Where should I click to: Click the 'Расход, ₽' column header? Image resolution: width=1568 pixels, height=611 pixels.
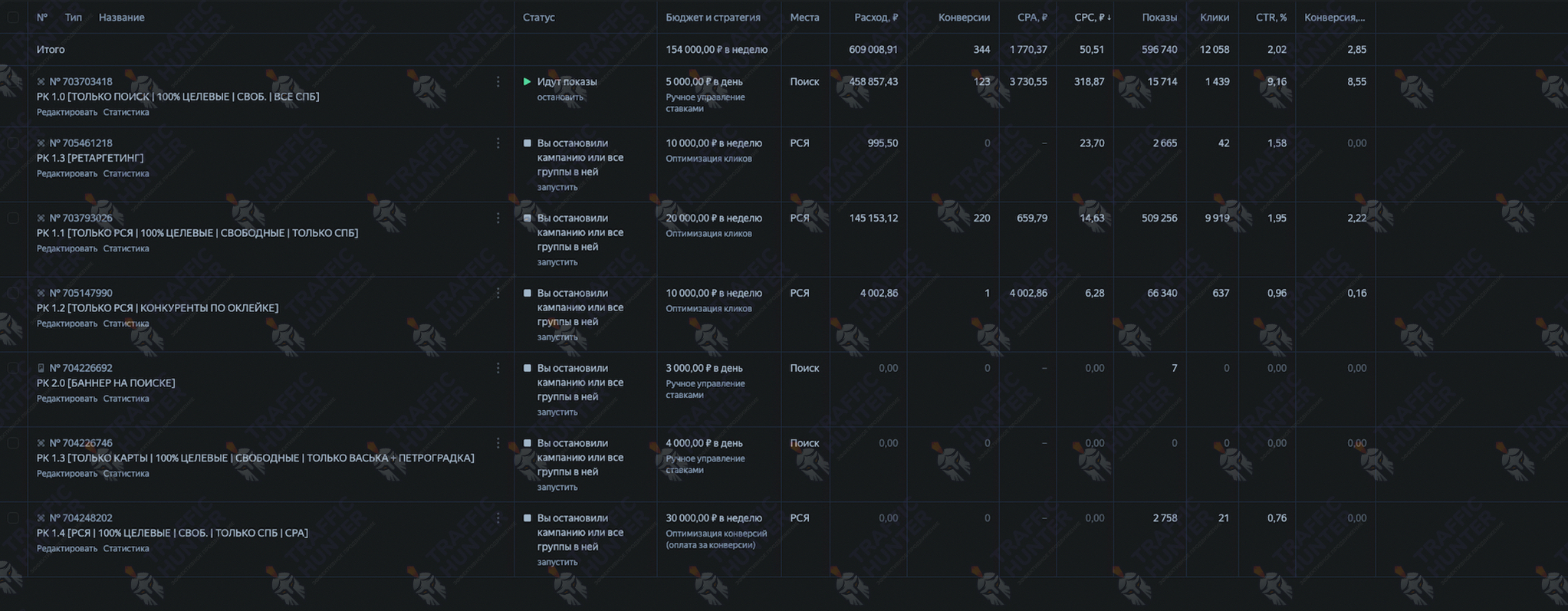pyautogui.click(x=876, y=17)
